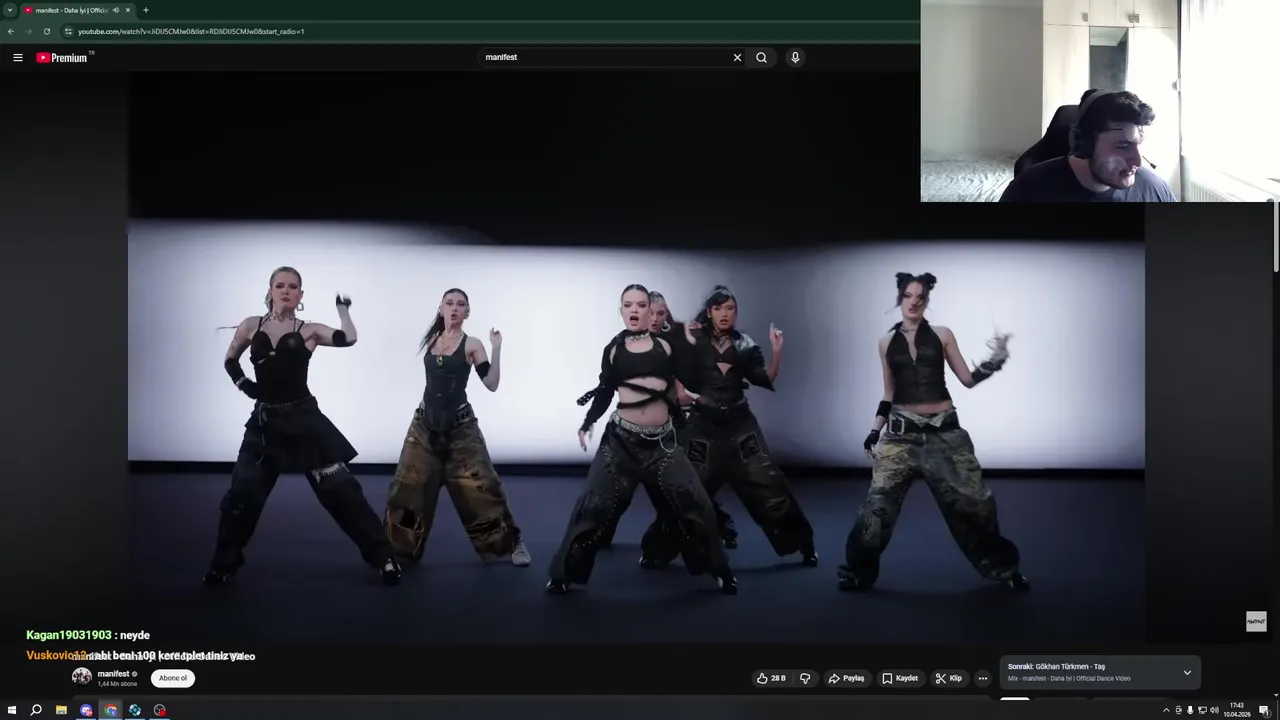Click the channel watermark on the video
The height and width of the screenshot is (720, 1280).
tap(1256, 622)
